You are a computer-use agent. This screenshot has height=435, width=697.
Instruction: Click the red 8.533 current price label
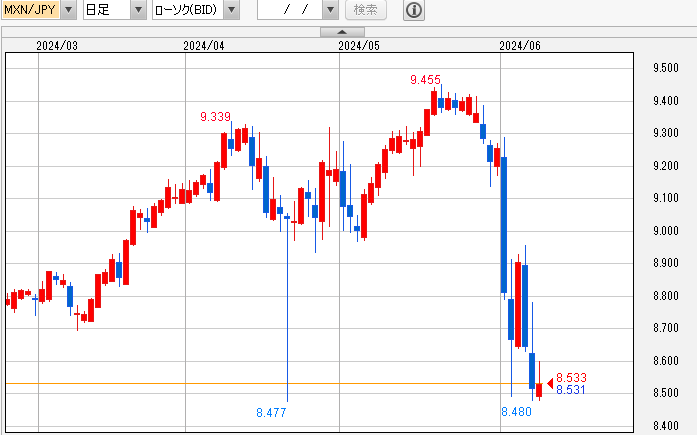[x=572, y=378]
